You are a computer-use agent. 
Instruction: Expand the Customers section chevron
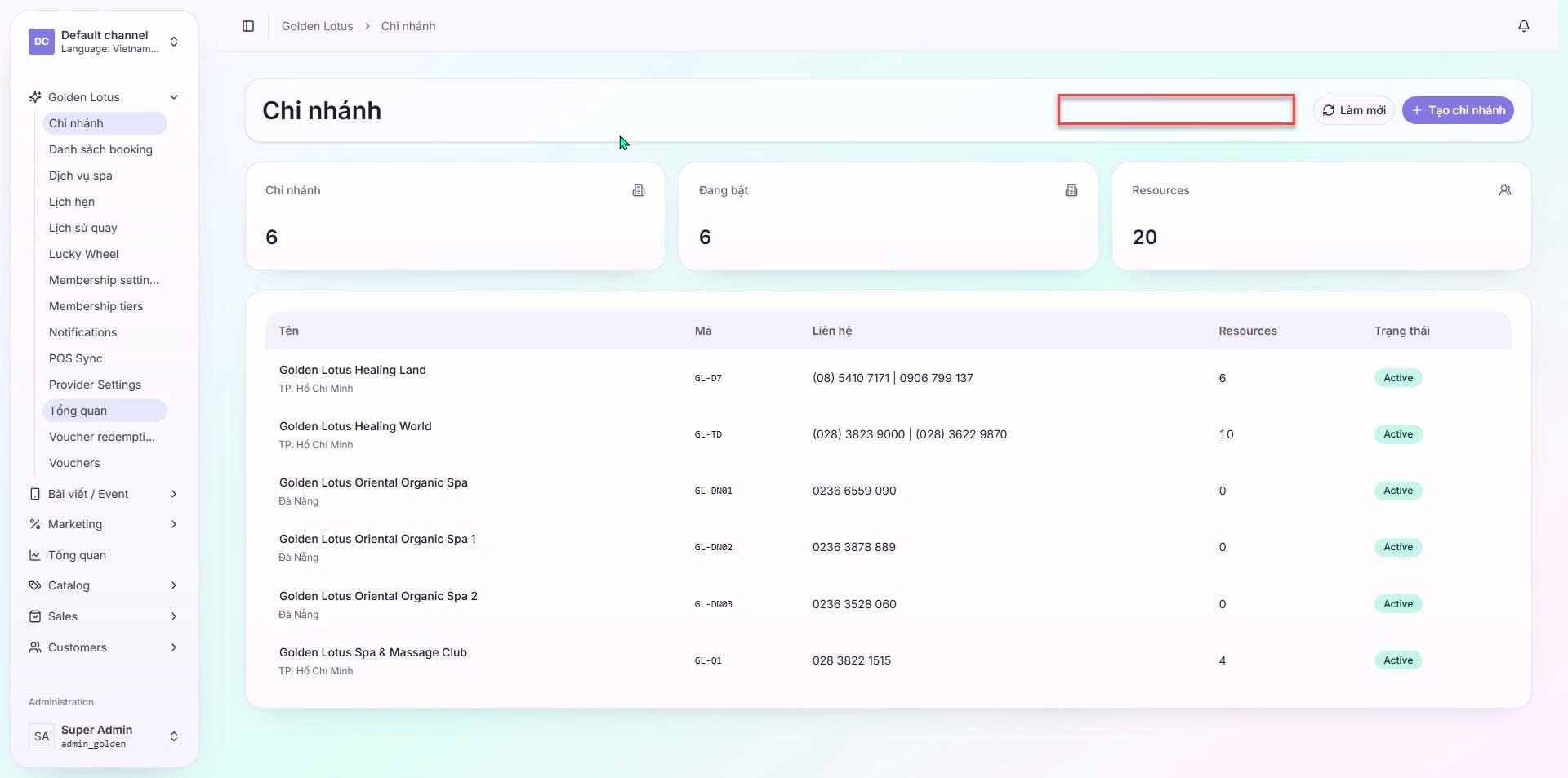(174, 647)
